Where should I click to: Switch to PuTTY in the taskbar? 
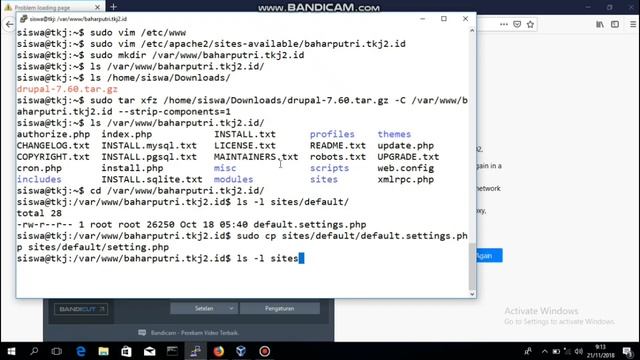click(196, 351)
